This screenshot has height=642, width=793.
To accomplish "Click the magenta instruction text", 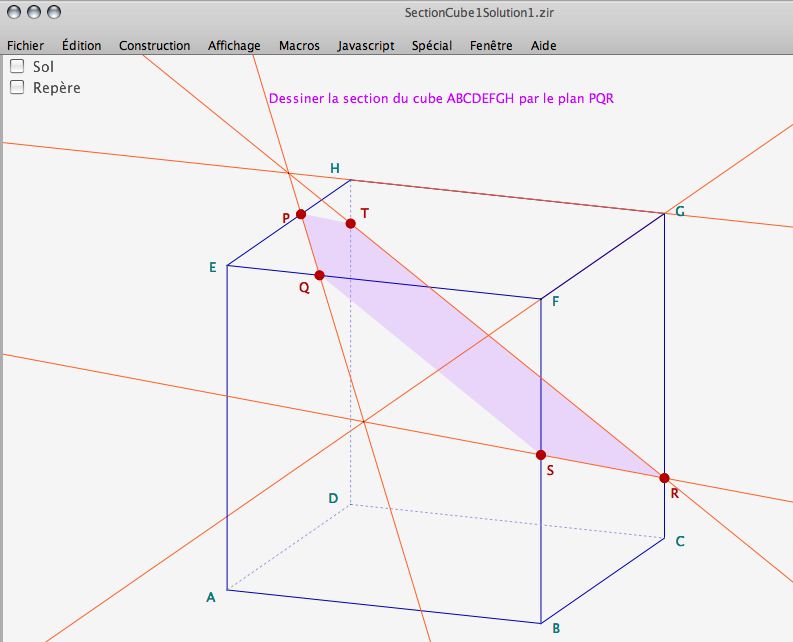I will point(441,99).
